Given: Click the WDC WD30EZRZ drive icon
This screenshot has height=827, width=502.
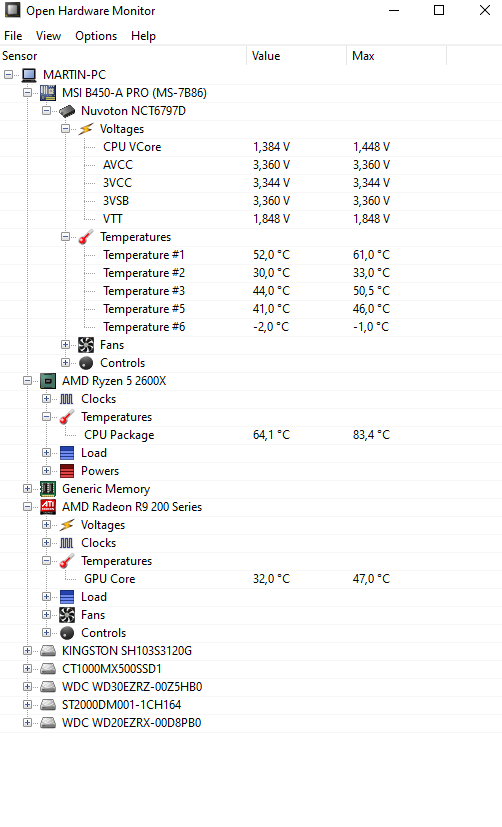Looking at the screenshot, I should [x=47, y=687].
